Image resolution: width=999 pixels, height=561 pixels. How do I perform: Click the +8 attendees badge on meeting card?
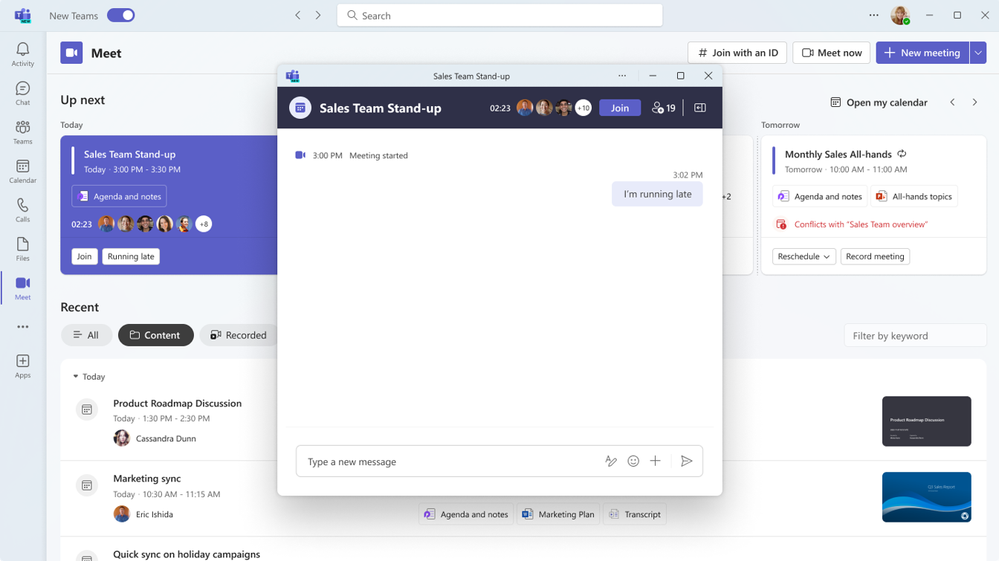(x=203, y=224)
